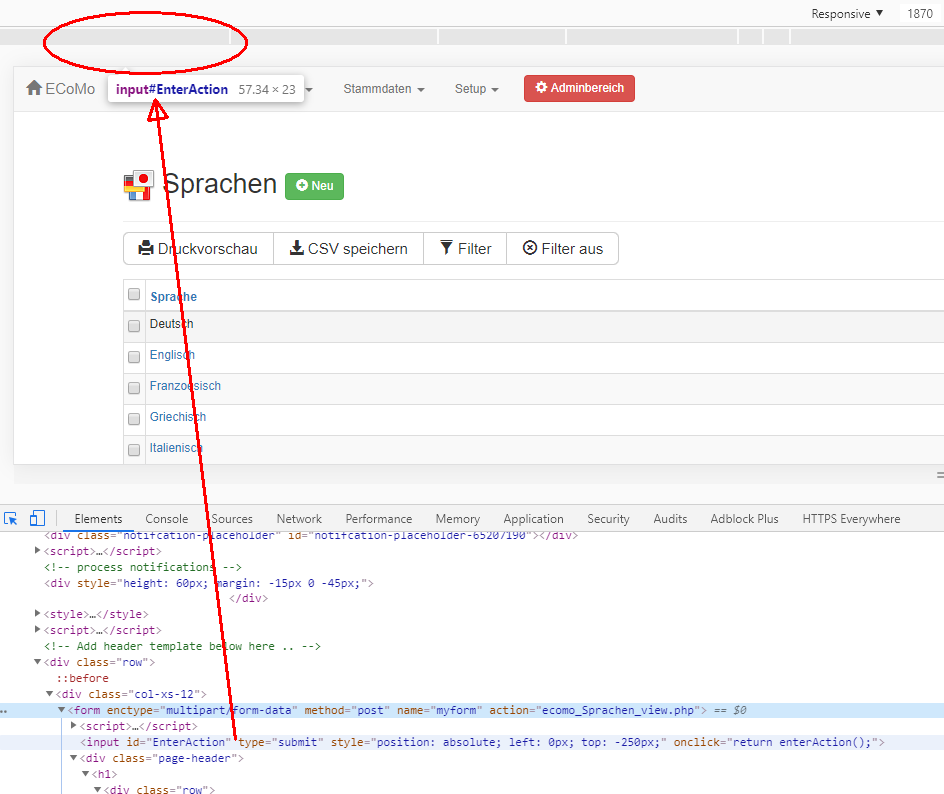Screen dimensions: 944x794
Task: Click the circled X icon in Filter aus
Action: tap(530, 247)
